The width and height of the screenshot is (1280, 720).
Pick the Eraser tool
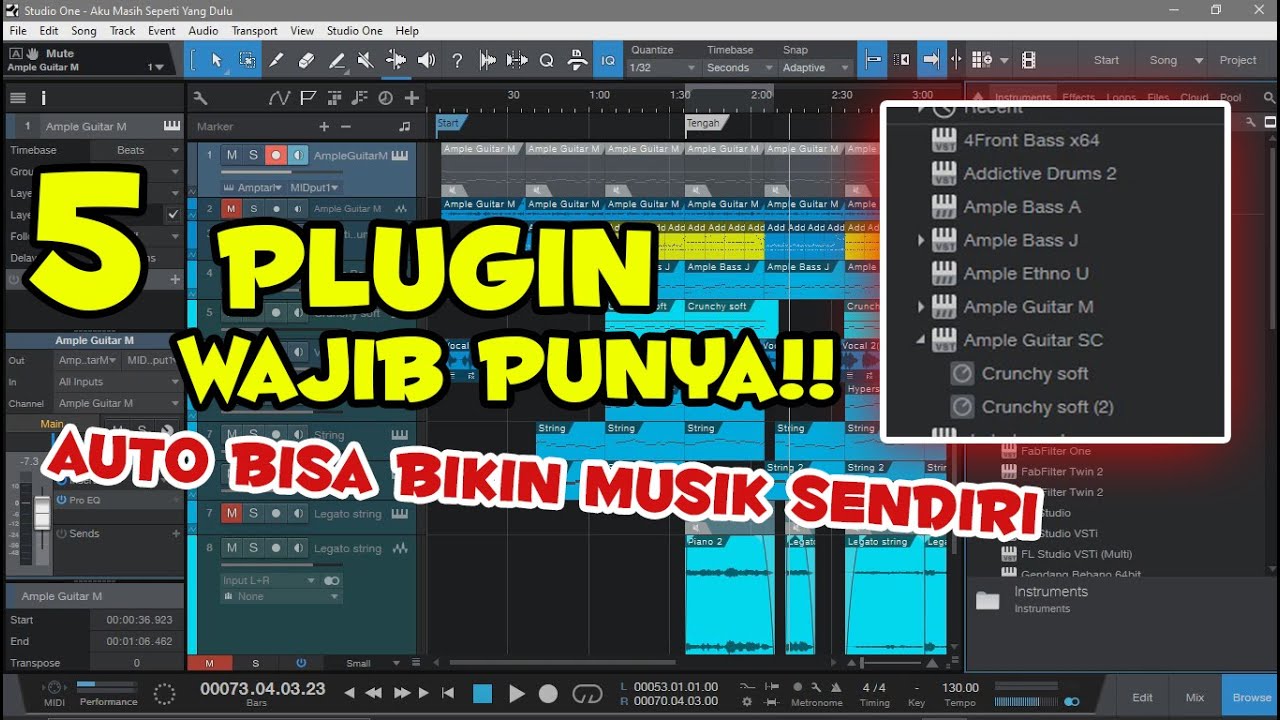307,60
